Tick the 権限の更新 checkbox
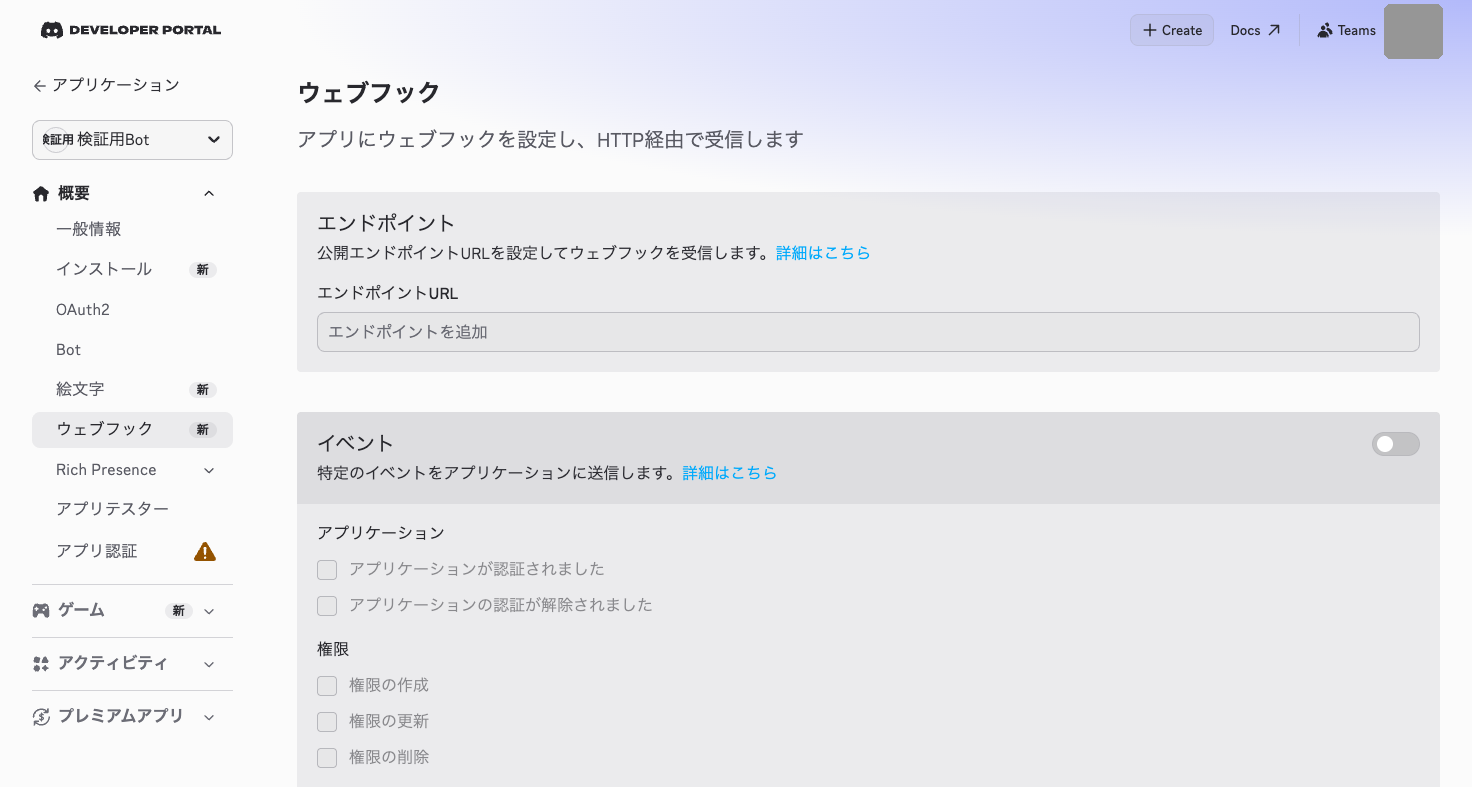Screen dimensions: 1472x787 point(327,722)
